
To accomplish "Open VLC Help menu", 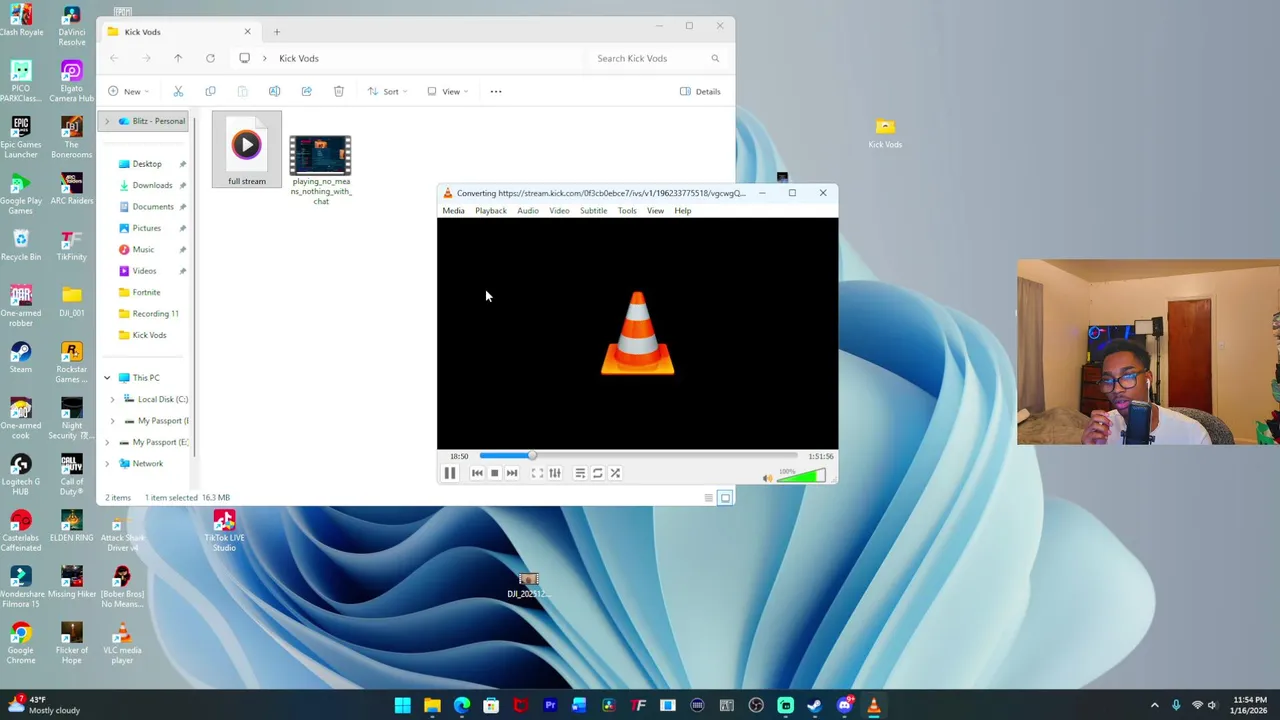I will pyautogui.click(x=683, y=211).
